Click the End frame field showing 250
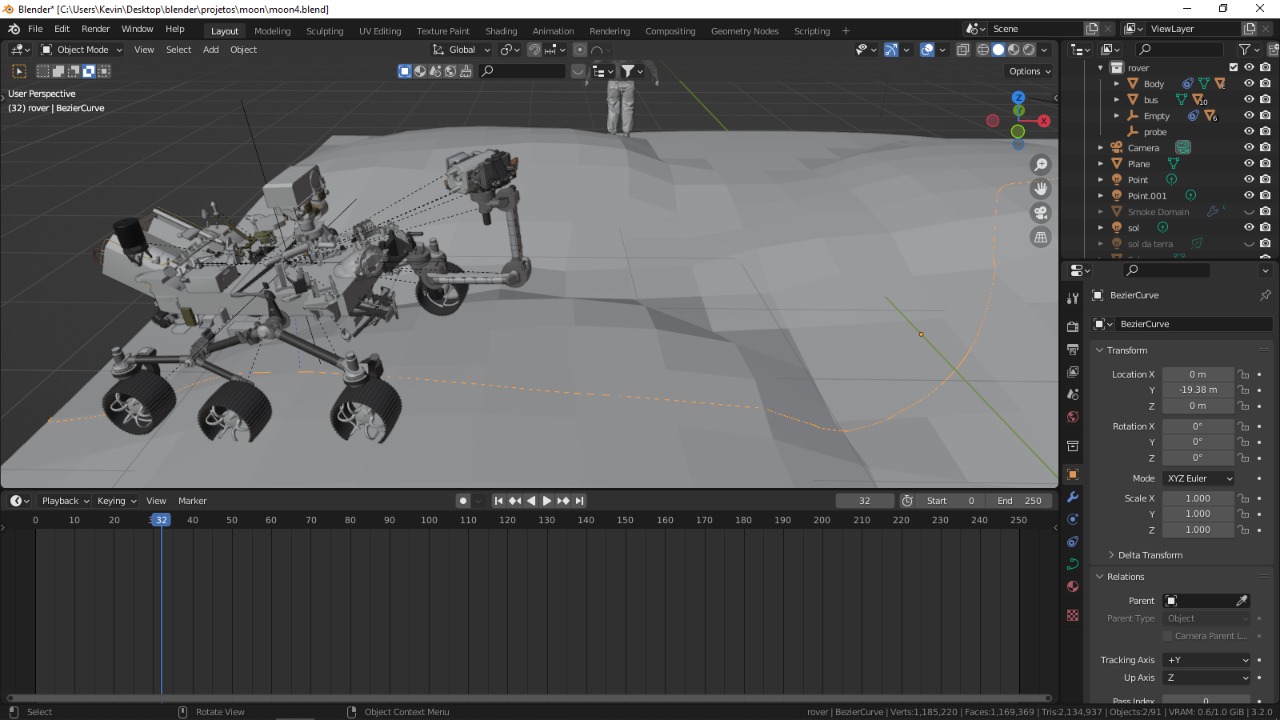This screenshot has height=720, width=1280. 1019,501
